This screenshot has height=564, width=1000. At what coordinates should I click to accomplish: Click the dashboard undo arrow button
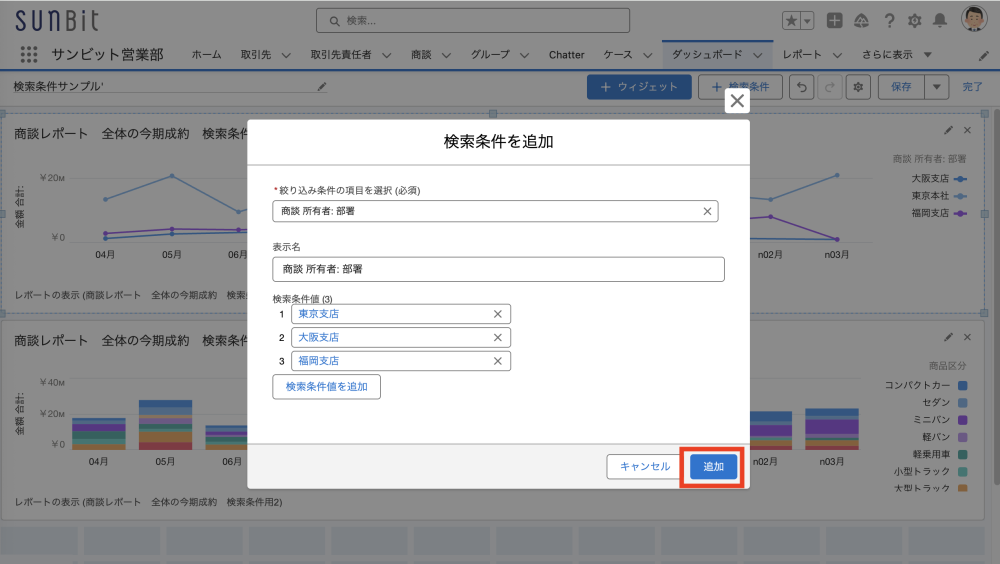pos(801,87)
